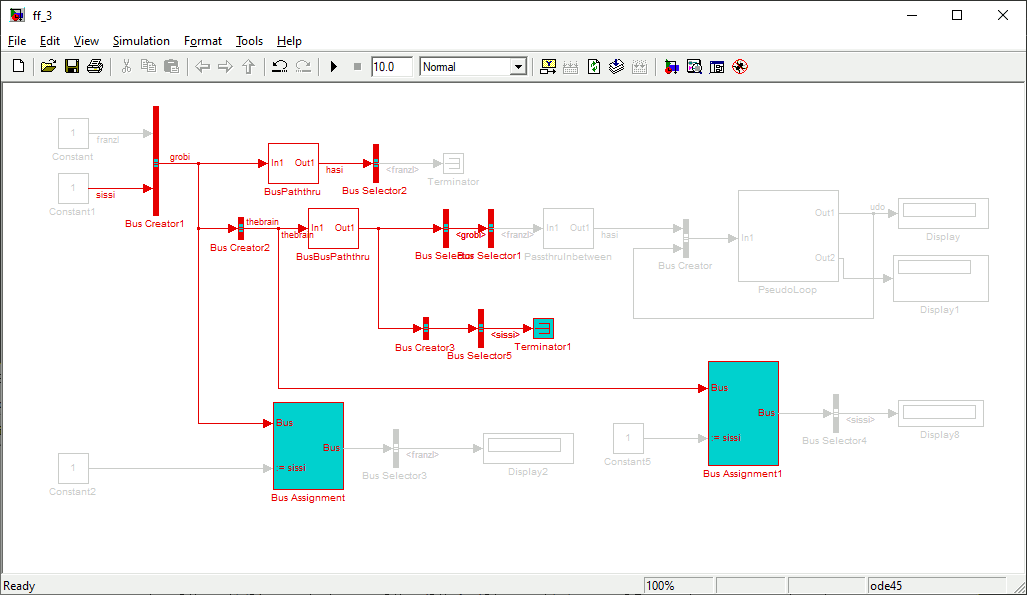Image resolution: width=1027 pixels, height=595 pixels.
Task: Select the Display1 block
Action: tap(941, 278)
